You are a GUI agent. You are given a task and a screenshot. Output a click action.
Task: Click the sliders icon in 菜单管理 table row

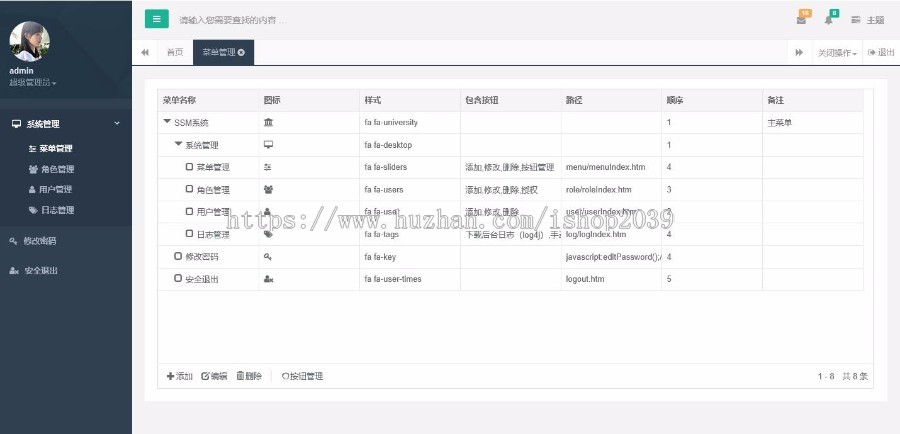click(x=267, y=166)
